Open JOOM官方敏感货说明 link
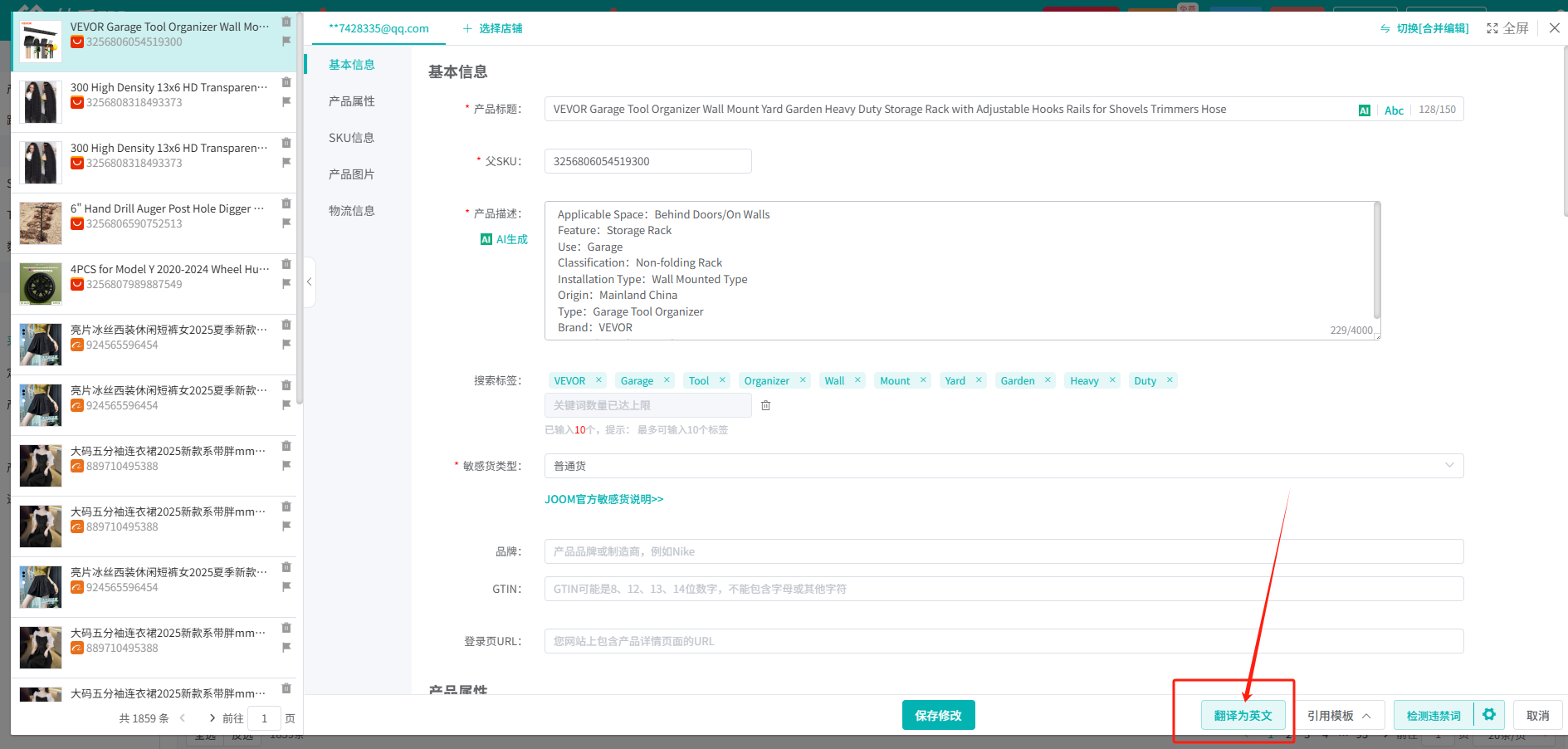Image resolution: width=1568 pixels, height=749 pixels. (603, 499)
